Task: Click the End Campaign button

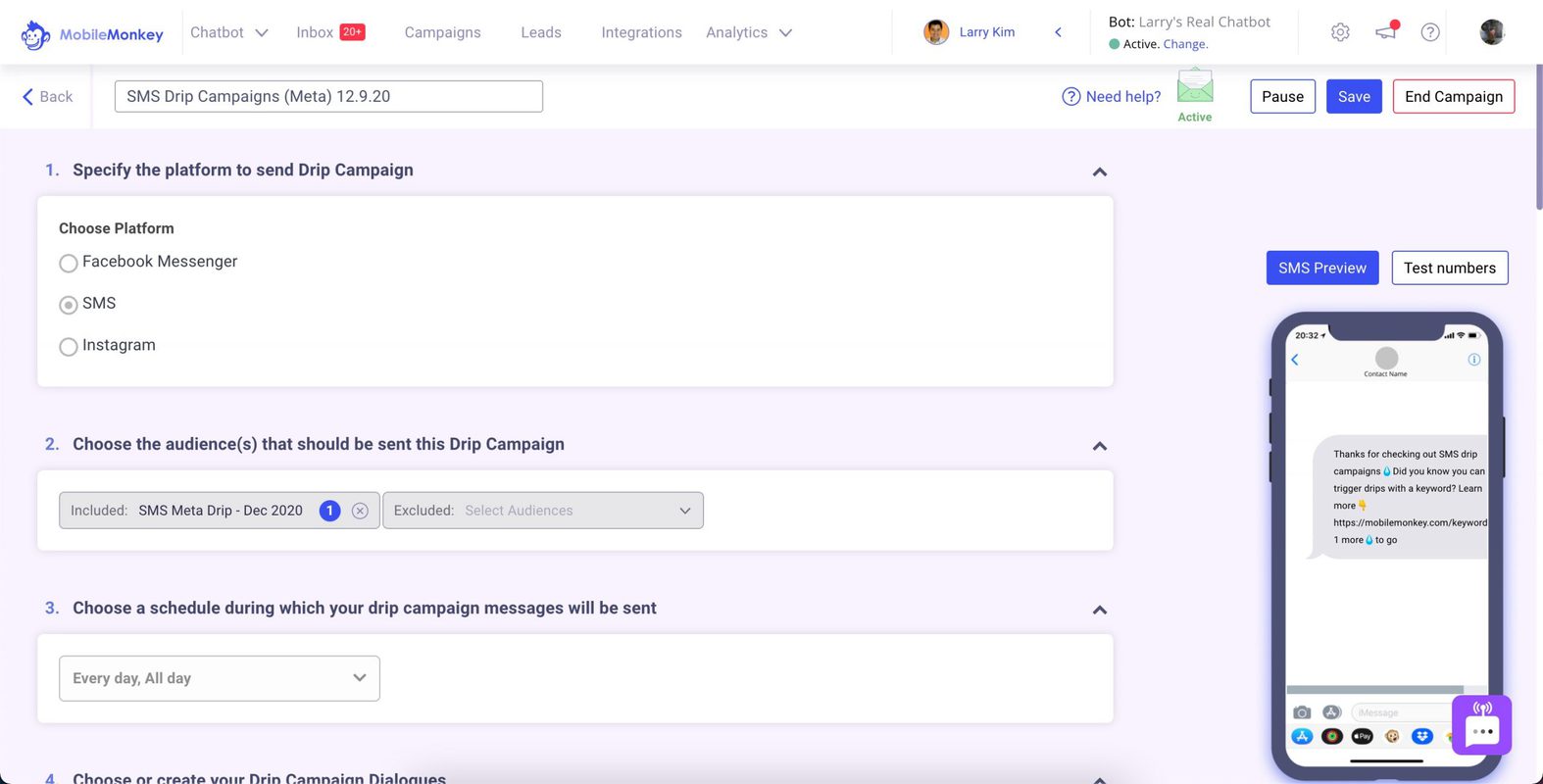Action: (x=1453, y=96)
